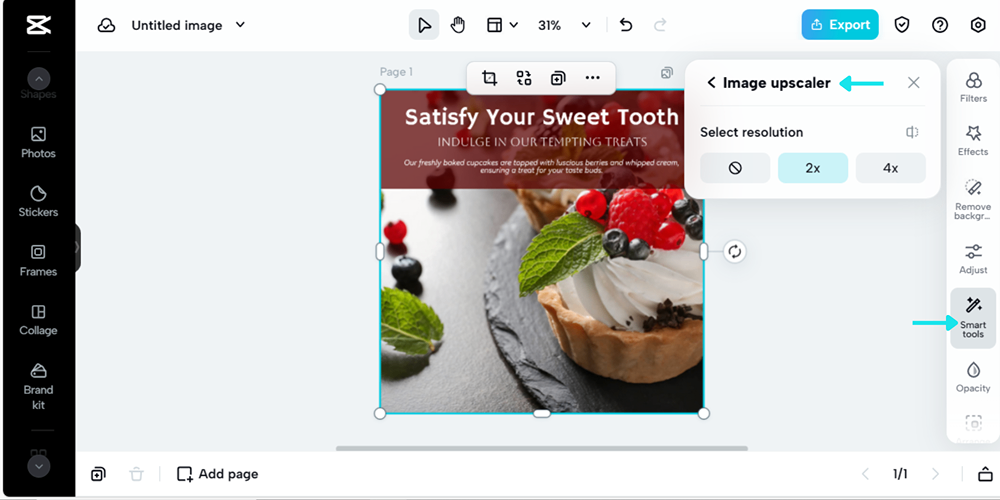
Task: Go to previous page arrow
Action: (865, 474)
